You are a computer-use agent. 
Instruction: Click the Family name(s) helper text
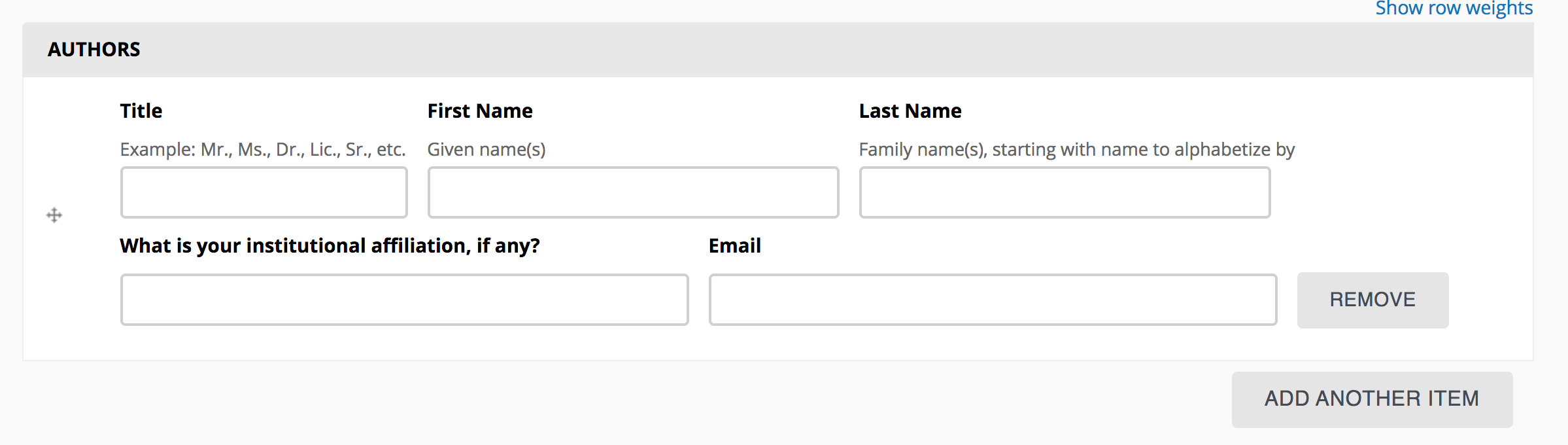point(1076,149)
